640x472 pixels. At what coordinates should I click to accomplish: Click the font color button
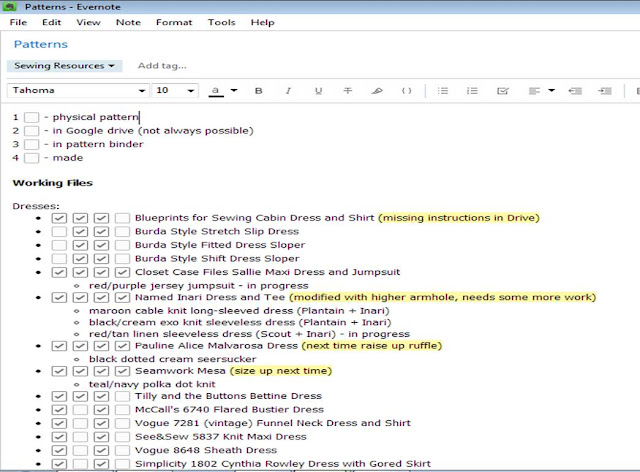pos(216,91)
